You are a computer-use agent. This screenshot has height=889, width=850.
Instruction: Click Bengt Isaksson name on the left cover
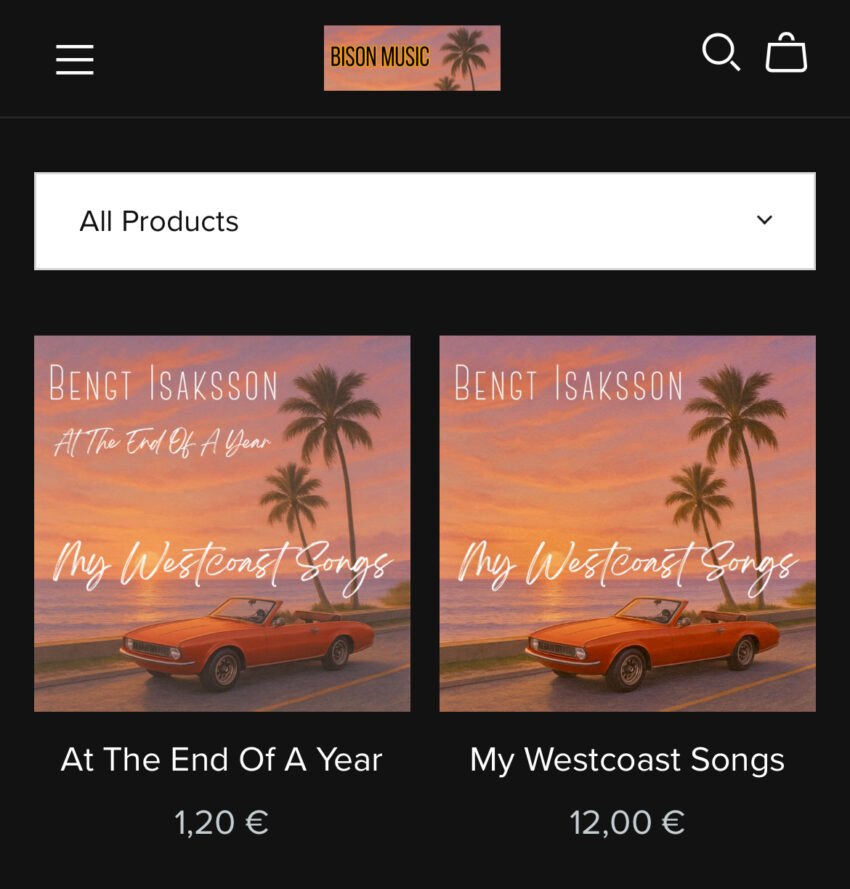(x=163, y=384)
